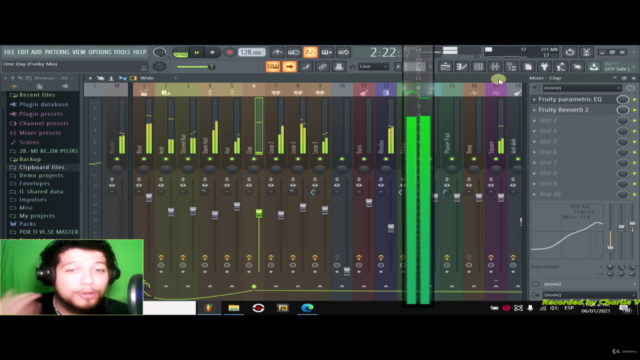
Task: Open the Piano roll window
Action: [462, 67]
